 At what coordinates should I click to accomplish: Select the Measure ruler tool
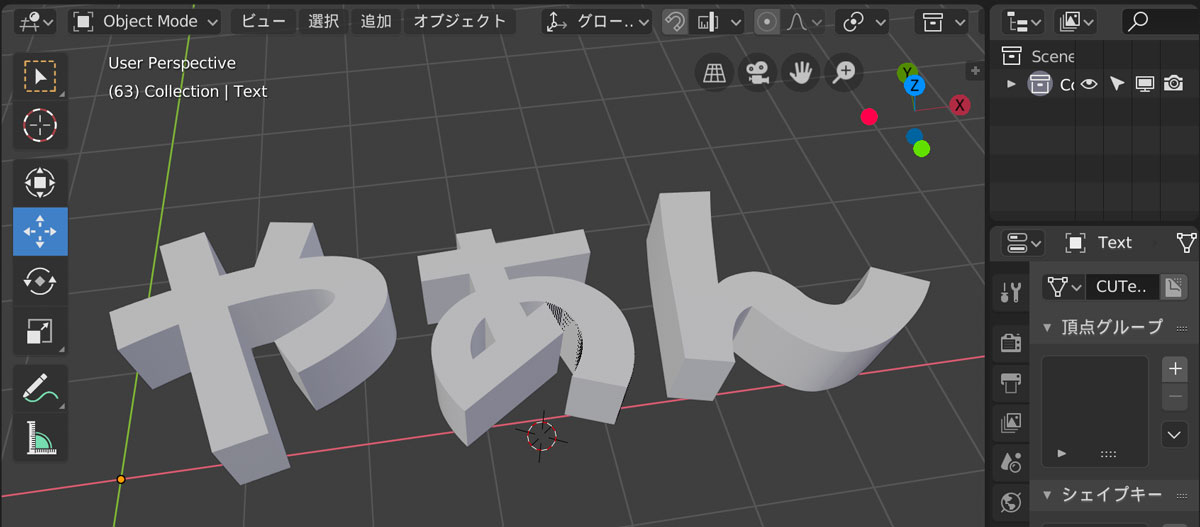(40, 438)
